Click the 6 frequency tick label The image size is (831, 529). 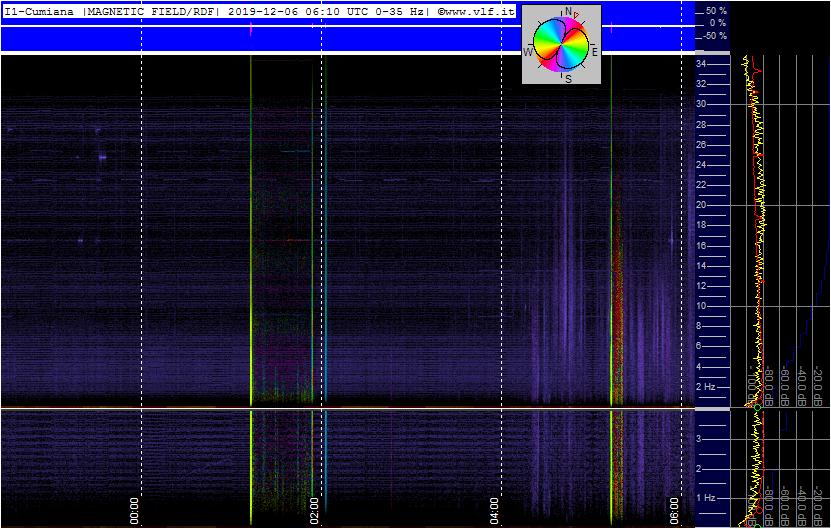pos(699,346)
